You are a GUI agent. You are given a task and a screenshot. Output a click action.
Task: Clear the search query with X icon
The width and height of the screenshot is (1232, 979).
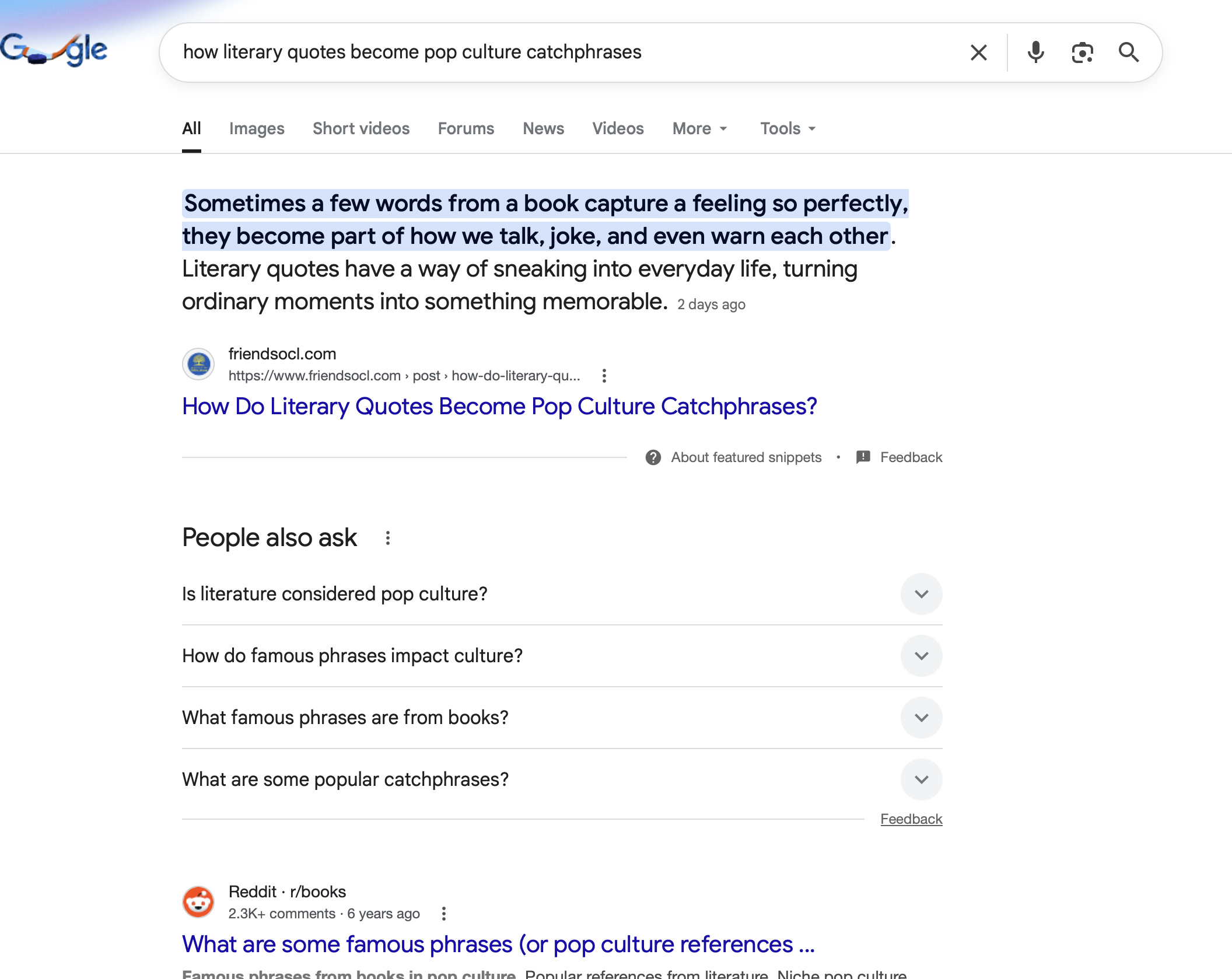[978, 53]
